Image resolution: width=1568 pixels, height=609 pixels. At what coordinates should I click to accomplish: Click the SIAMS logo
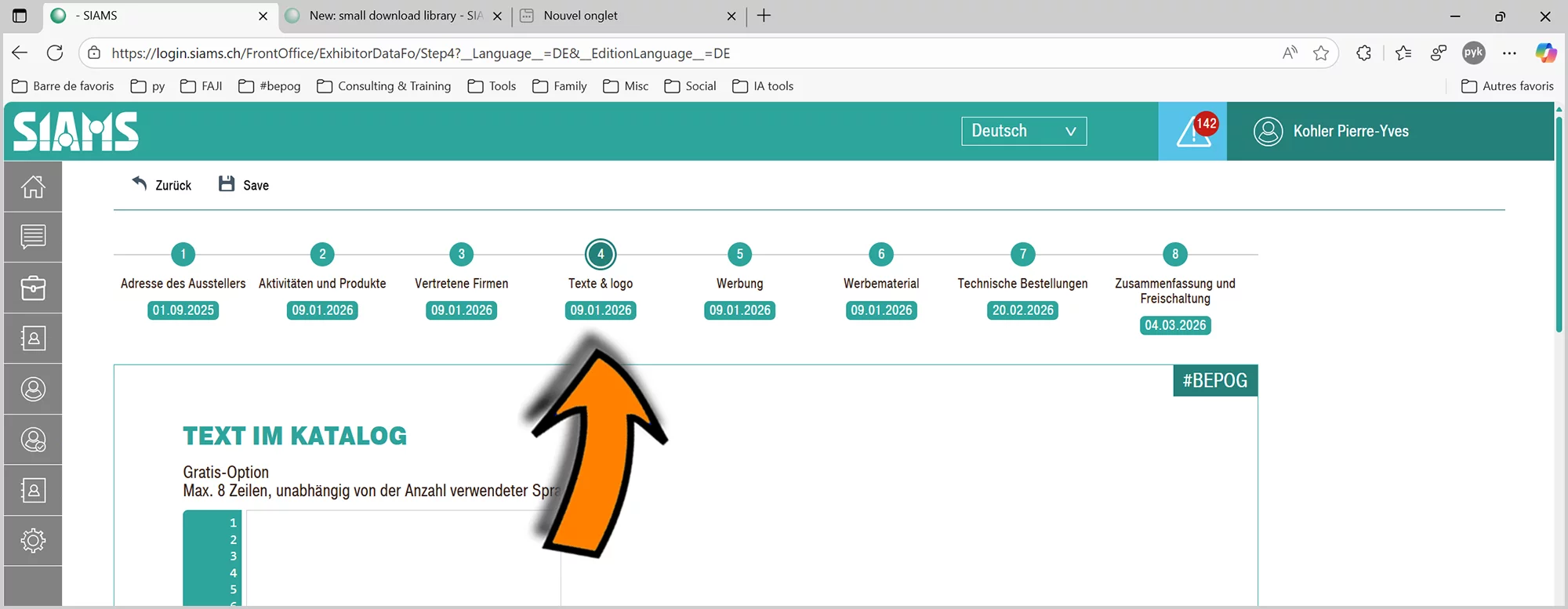(76, 131)
